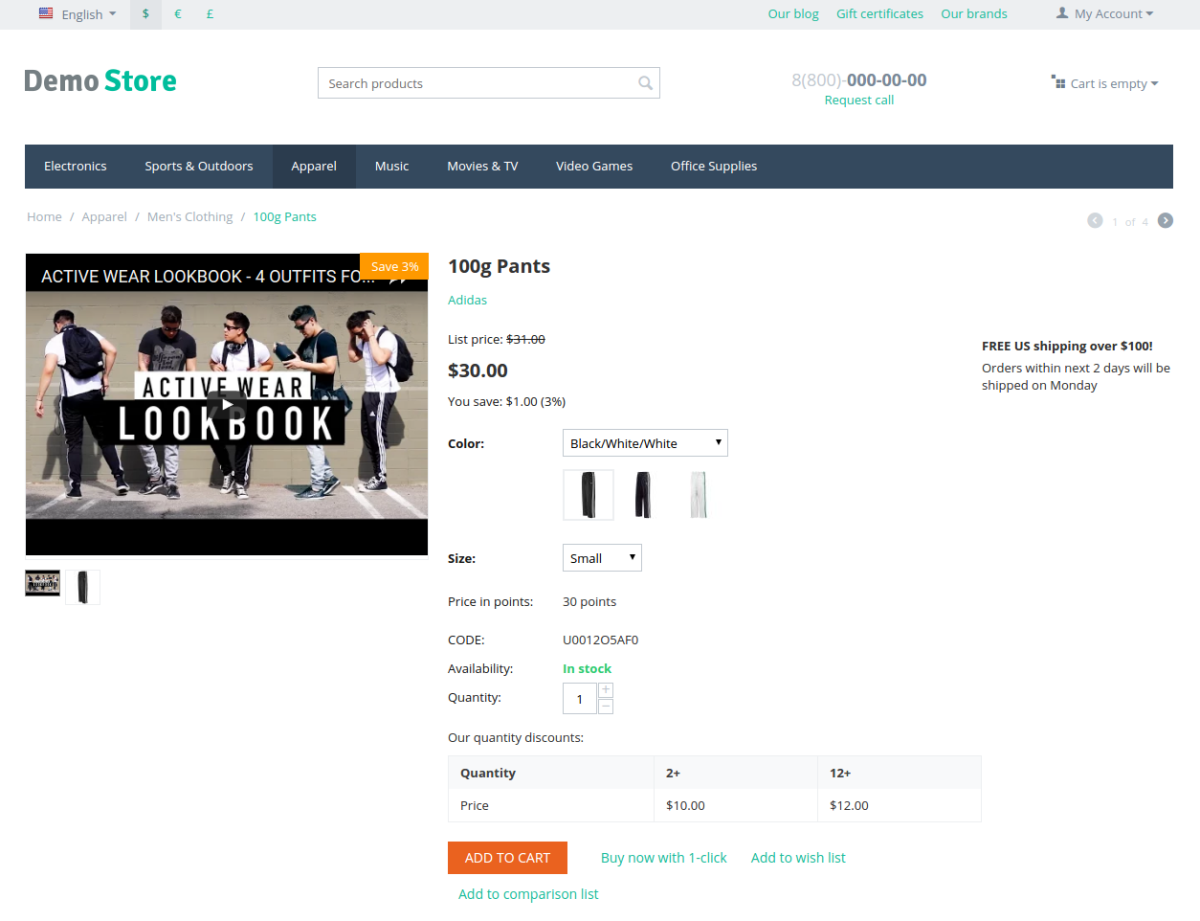Go to Men's Clothing breadcrumb
The image size is (1200, 921).
(x=190, y=217)
